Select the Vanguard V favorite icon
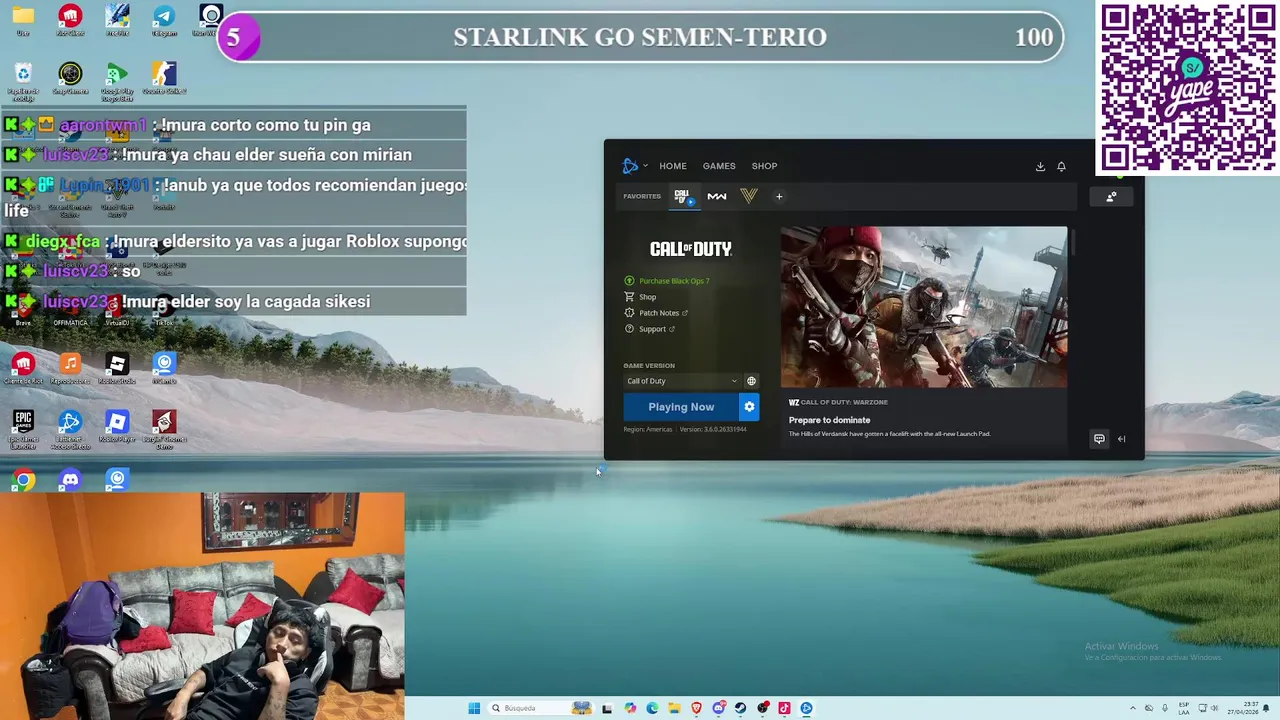The width and height of the screenshot is (1280, 720). (749, 196)
